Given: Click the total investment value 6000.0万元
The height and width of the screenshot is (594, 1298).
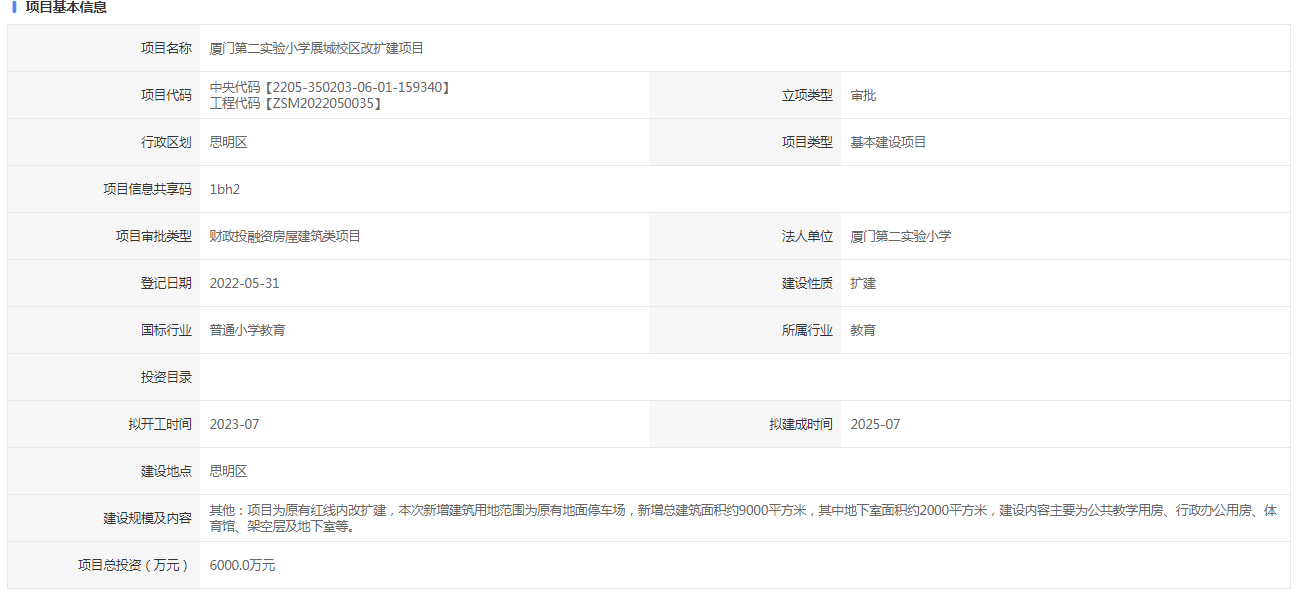Looking at the screenshot, I should 242,565.
